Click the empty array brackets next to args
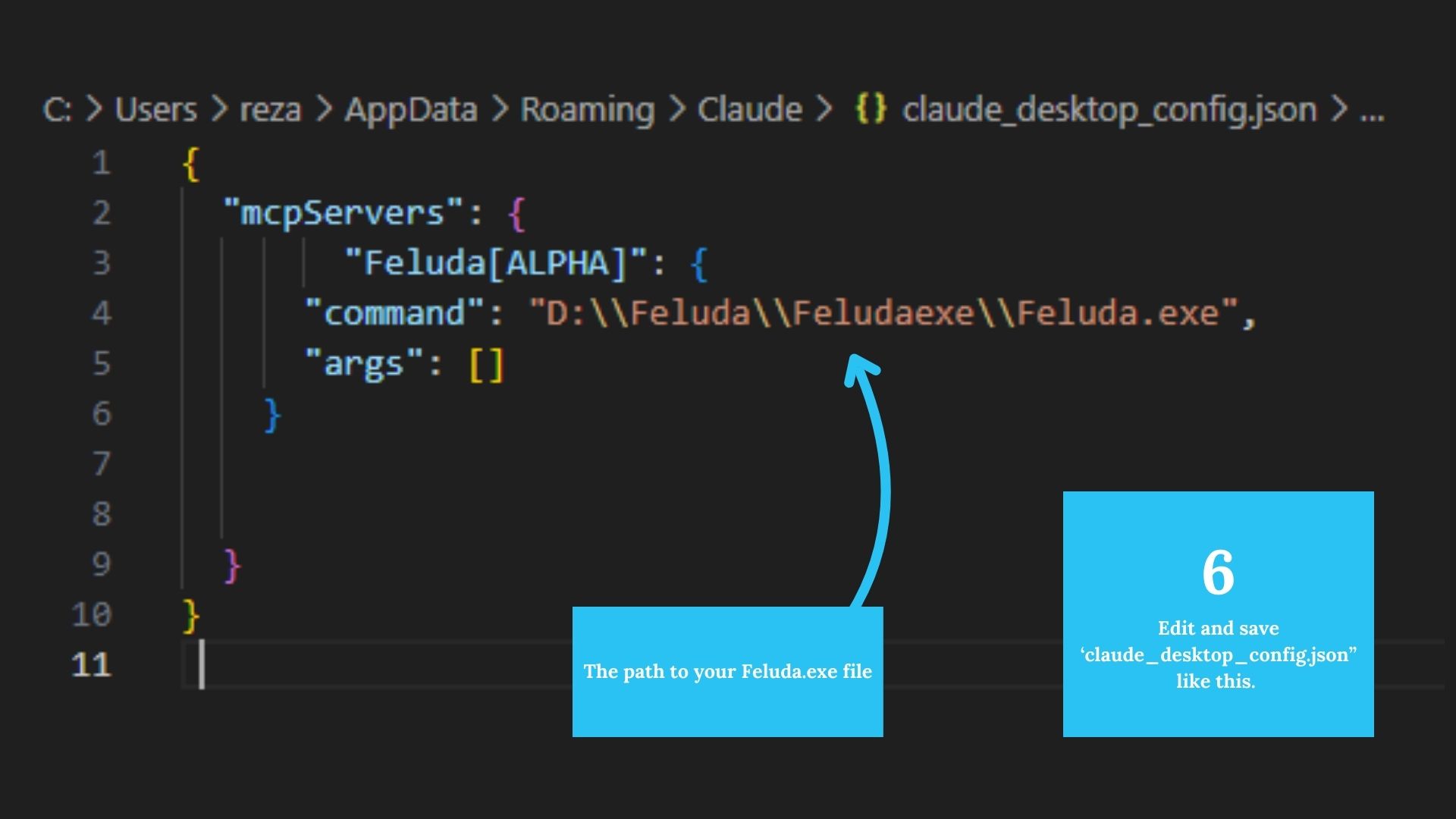 [x=489, y=363]
